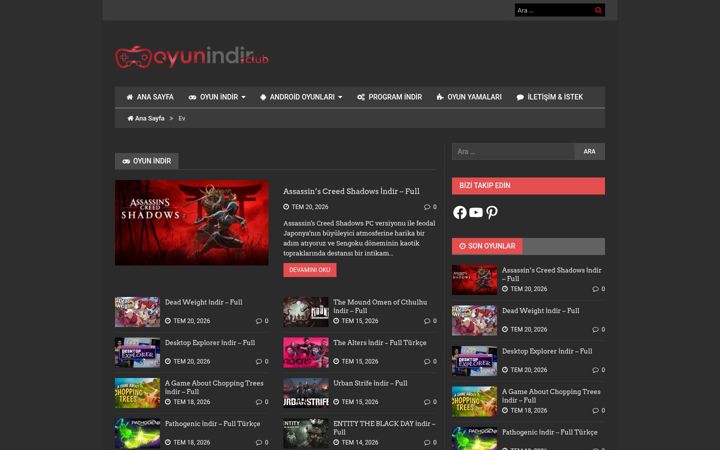Click comment icon on The Alters row
720x450 pixels.
[x=427, y=361]
